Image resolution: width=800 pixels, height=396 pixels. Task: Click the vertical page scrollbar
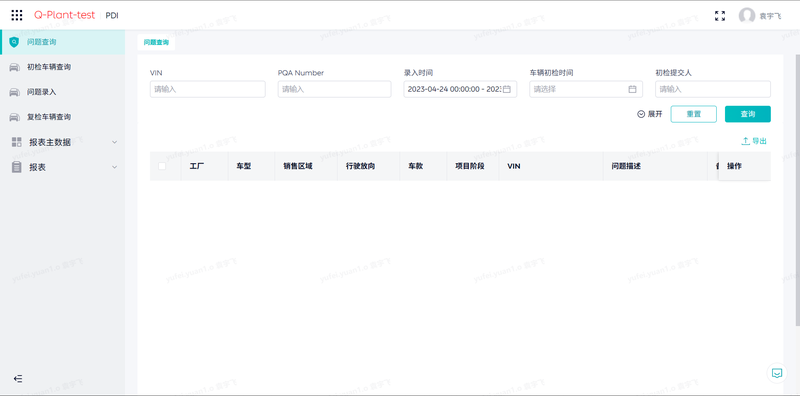(797, 189)
